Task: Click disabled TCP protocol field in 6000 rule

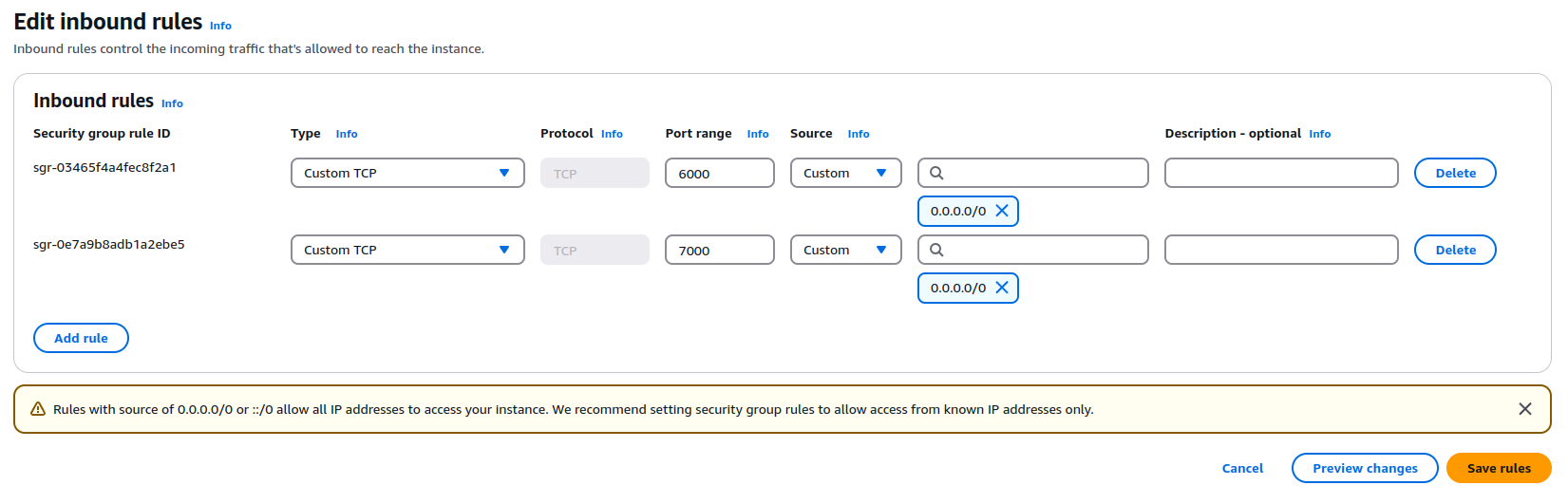Action: point(595,173)
